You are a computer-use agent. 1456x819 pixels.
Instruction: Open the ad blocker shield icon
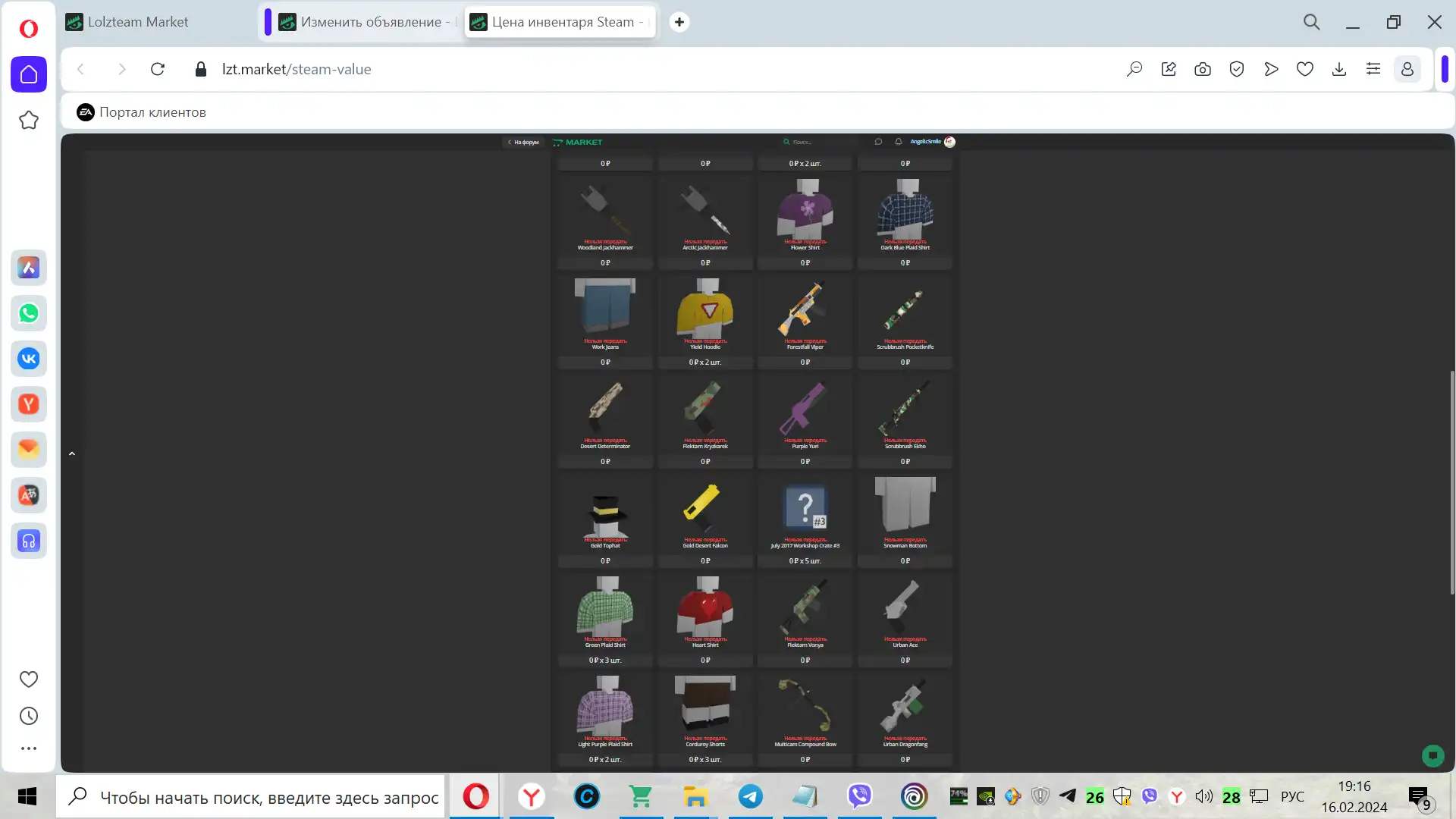click(1237, 69)
